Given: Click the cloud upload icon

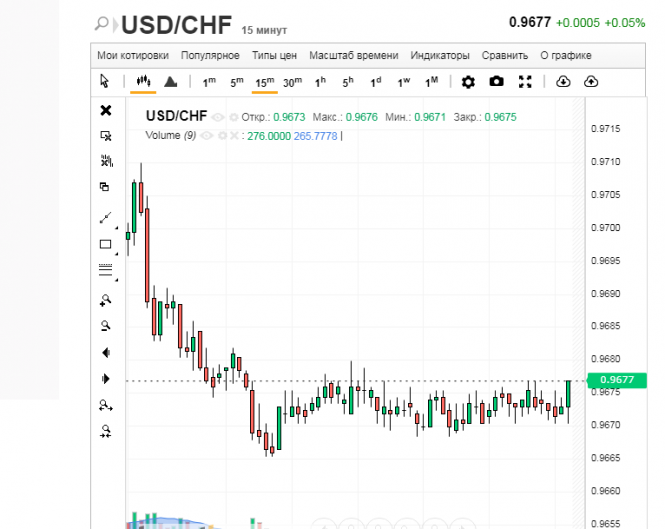Looking at the screenshot, I should click(591, 82).
